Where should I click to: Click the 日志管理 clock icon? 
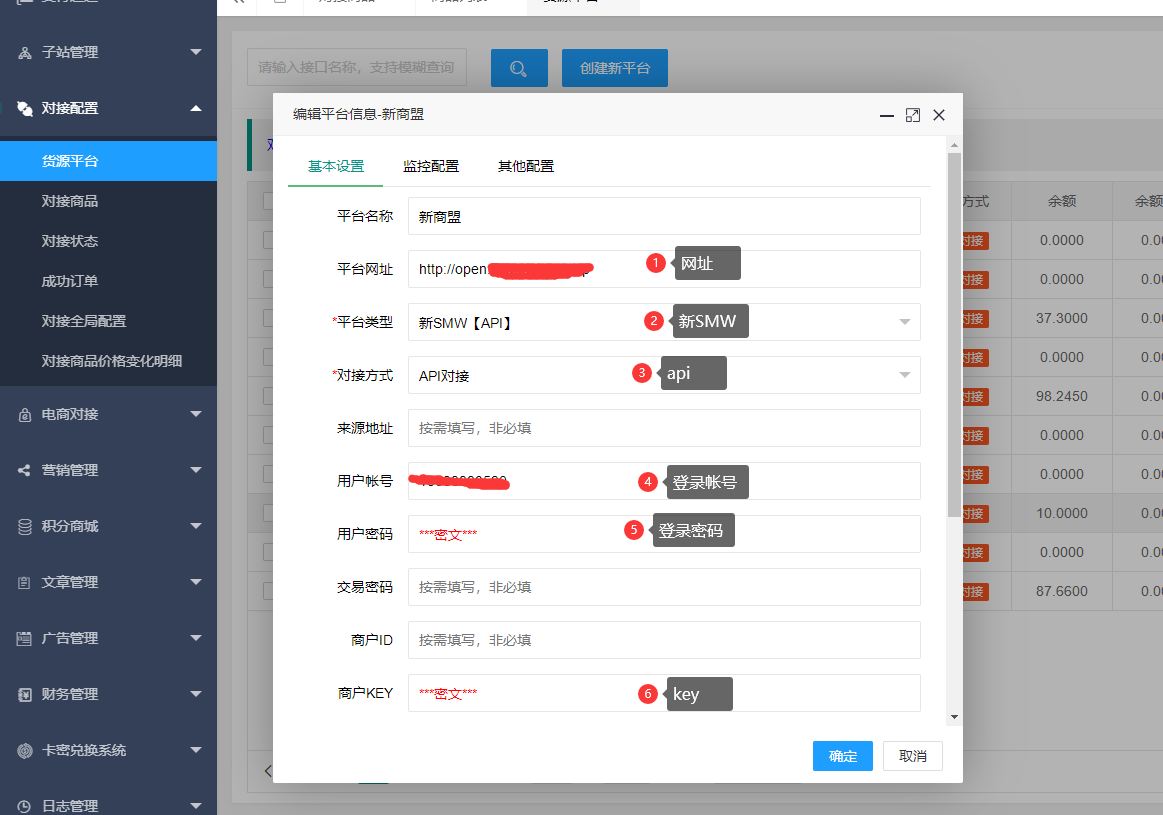coord(24,806)
